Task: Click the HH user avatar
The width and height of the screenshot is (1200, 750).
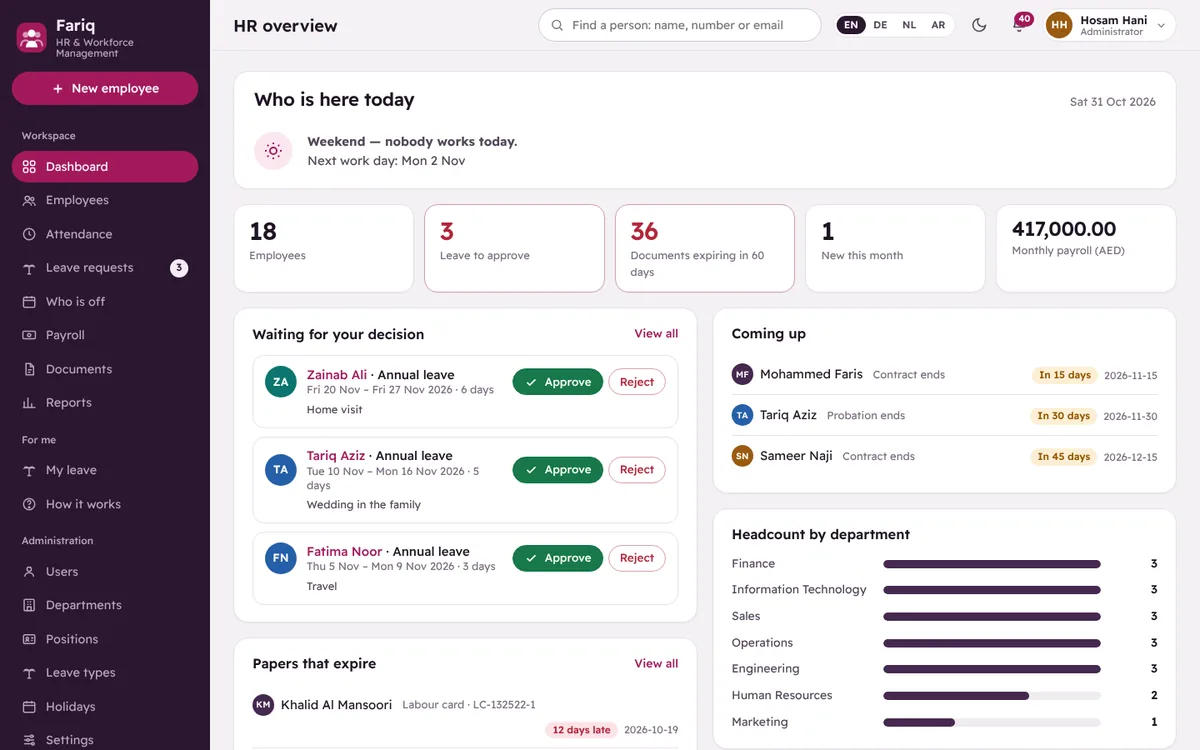Action: point(1059,25)
